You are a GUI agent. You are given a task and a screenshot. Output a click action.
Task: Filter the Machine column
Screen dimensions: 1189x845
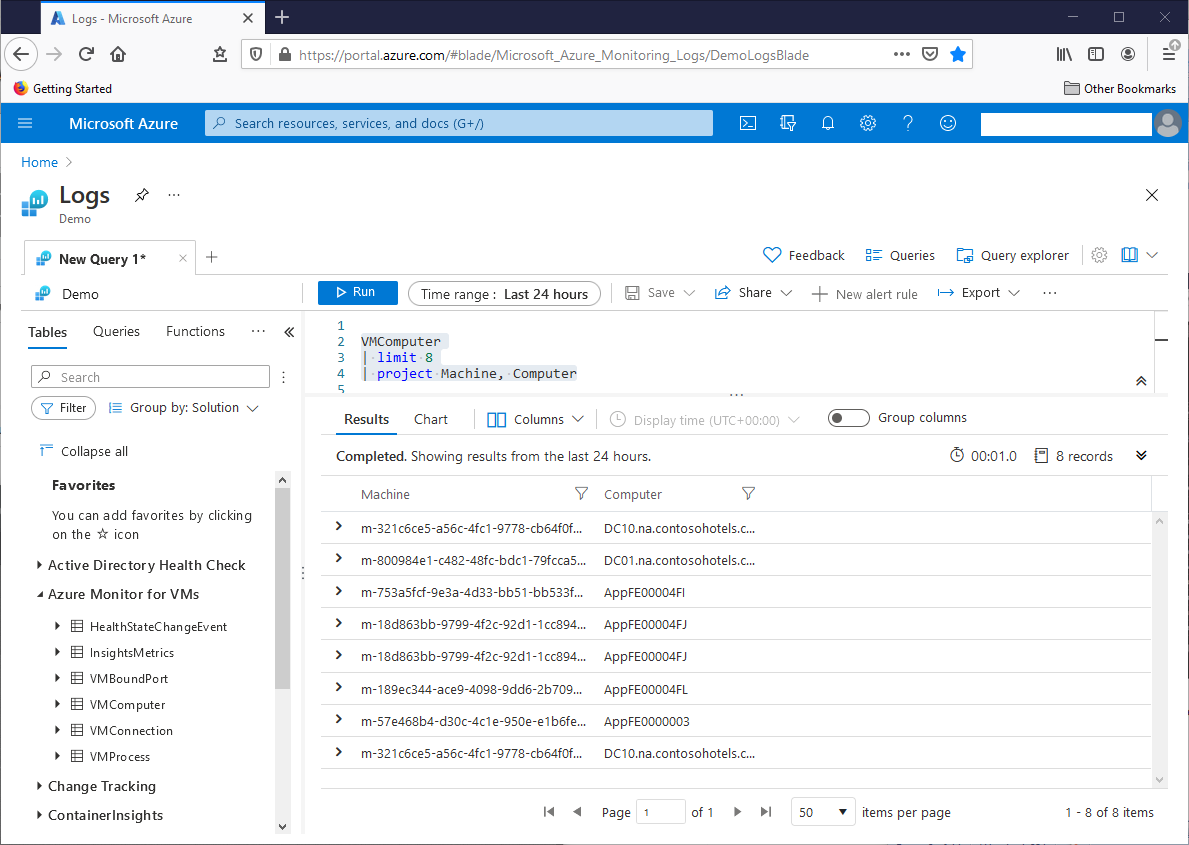point(582,494)
